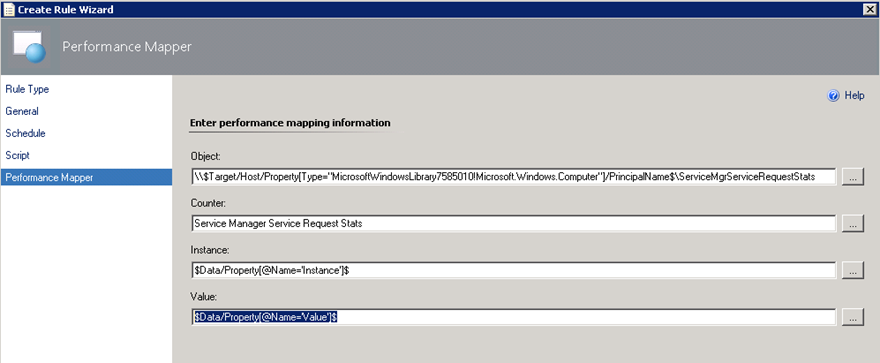Viewport: 880px width, 363px height.
Task: Open the browse button beside Value field
Action: (852, 317)
